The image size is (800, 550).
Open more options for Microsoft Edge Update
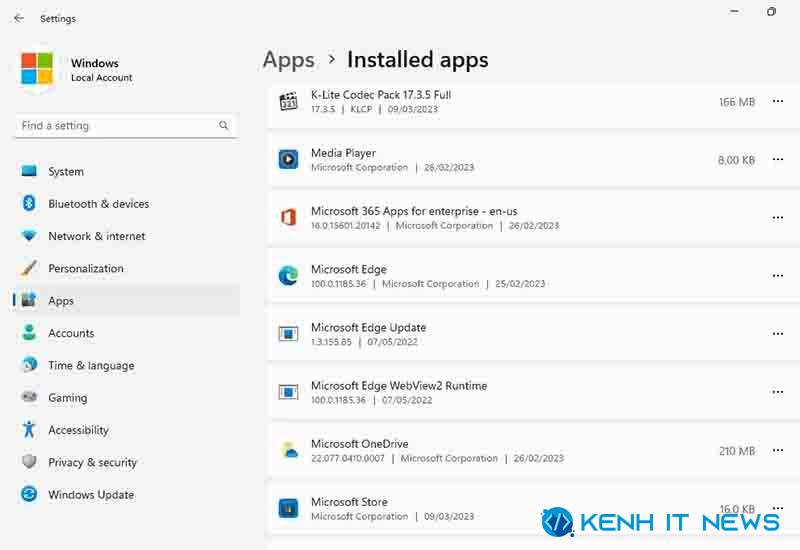[778, 334]
